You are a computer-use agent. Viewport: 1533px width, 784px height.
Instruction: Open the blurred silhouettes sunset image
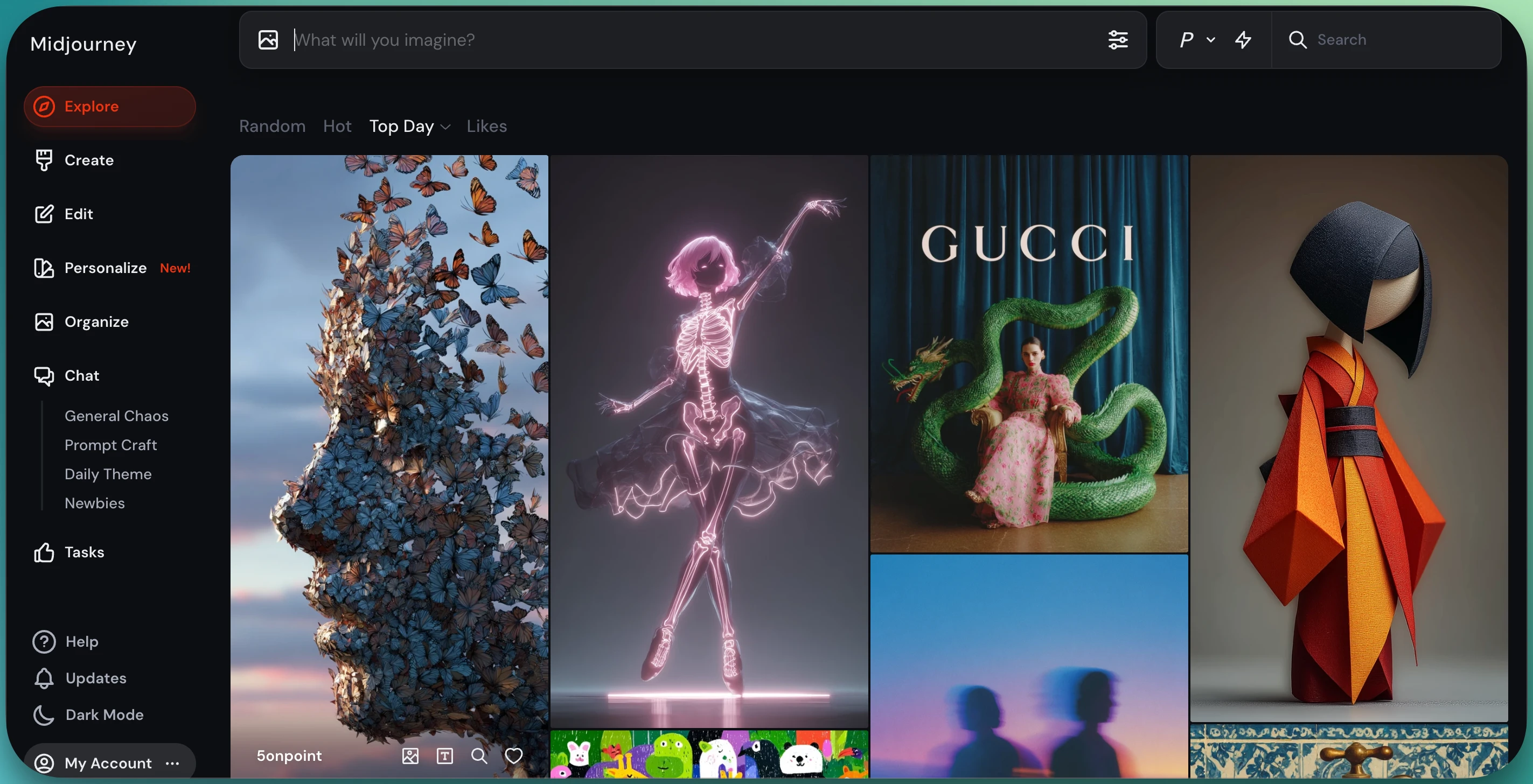click(1029, 666)
